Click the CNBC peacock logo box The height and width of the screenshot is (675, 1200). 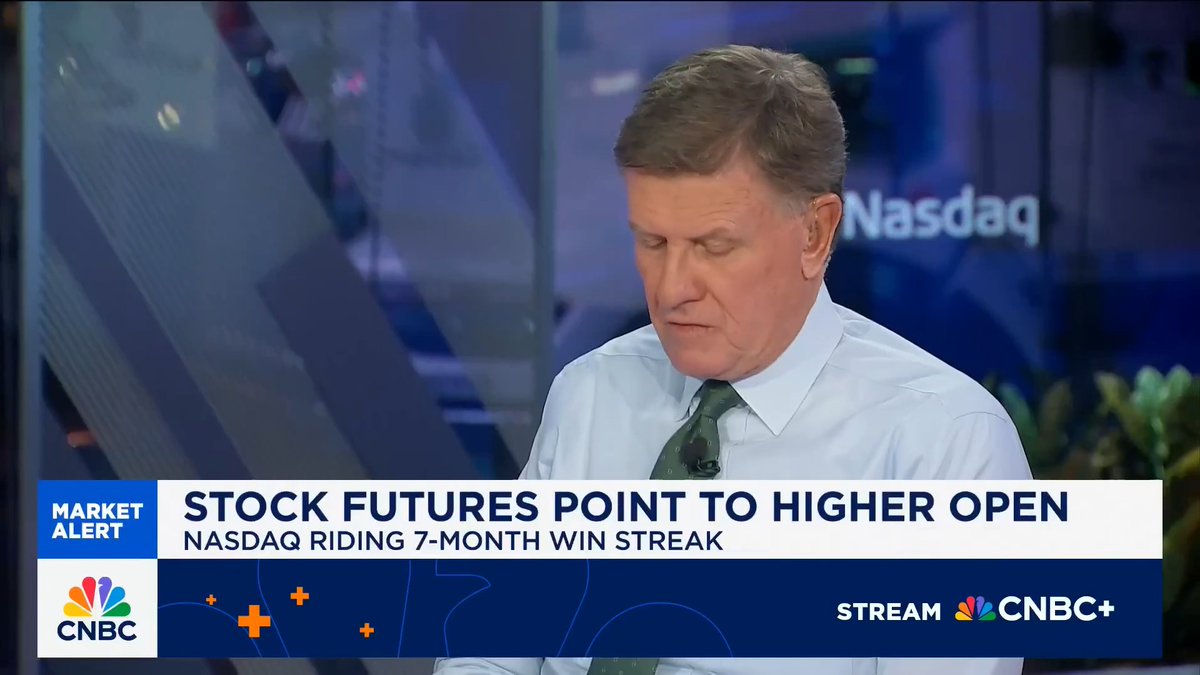(x=97, y=608)
